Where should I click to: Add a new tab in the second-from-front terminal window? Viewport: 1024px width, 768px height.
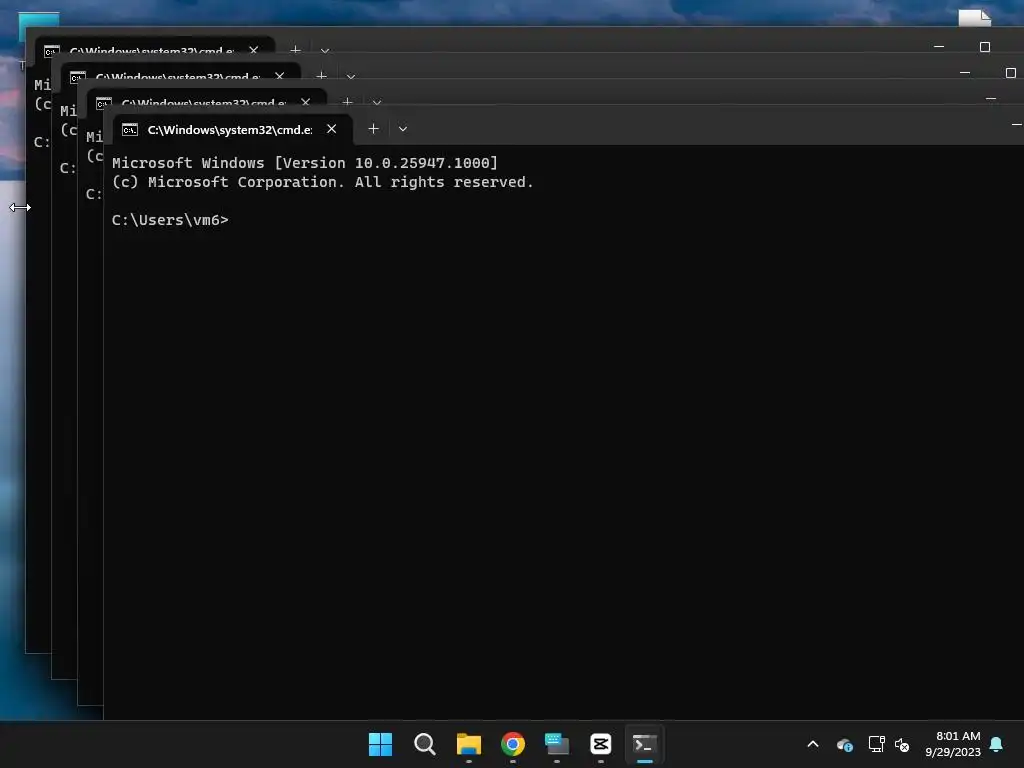347,102
